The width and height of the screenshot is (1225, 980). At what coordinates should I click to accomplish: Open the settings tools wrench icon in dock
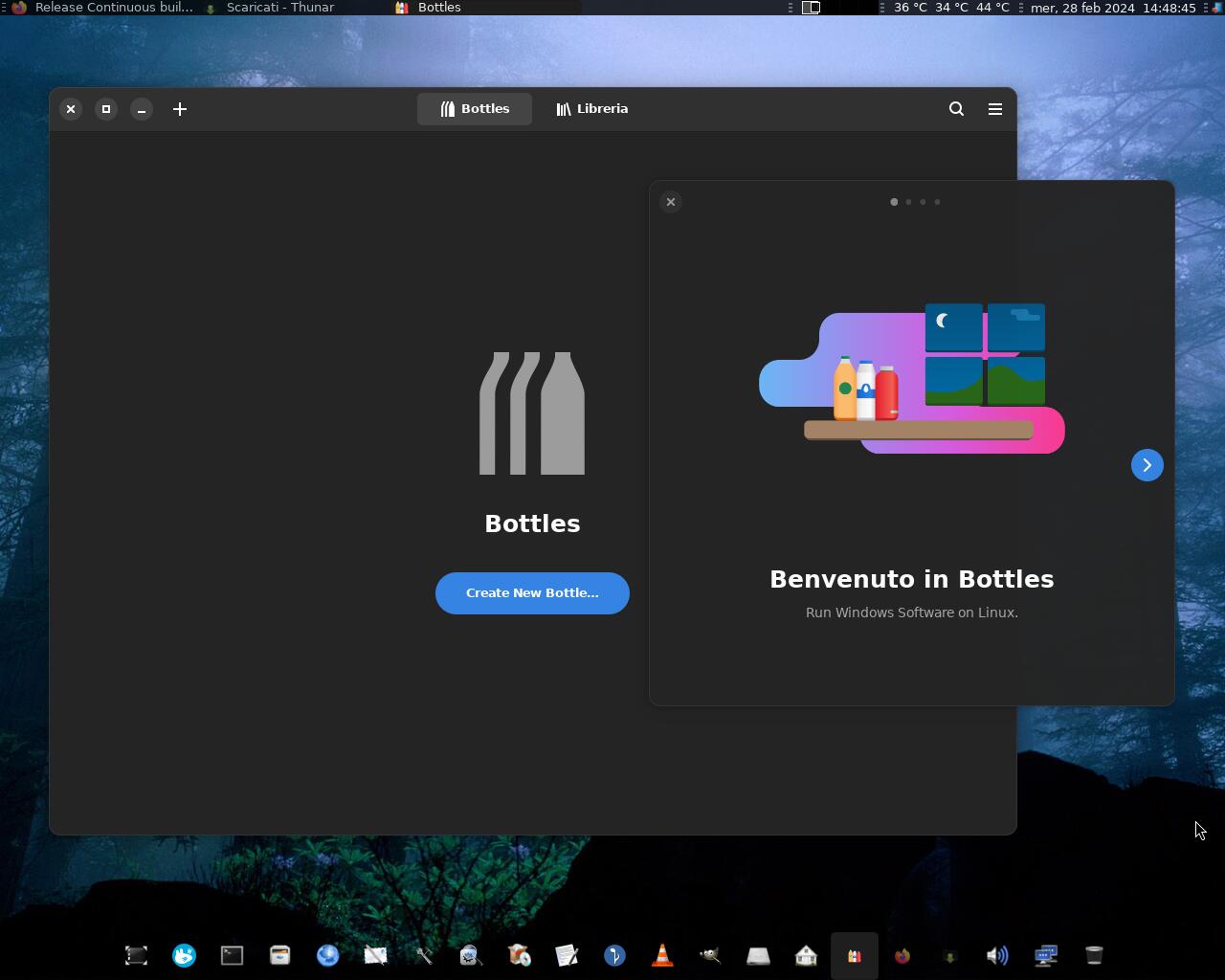(x=423, y=955)
